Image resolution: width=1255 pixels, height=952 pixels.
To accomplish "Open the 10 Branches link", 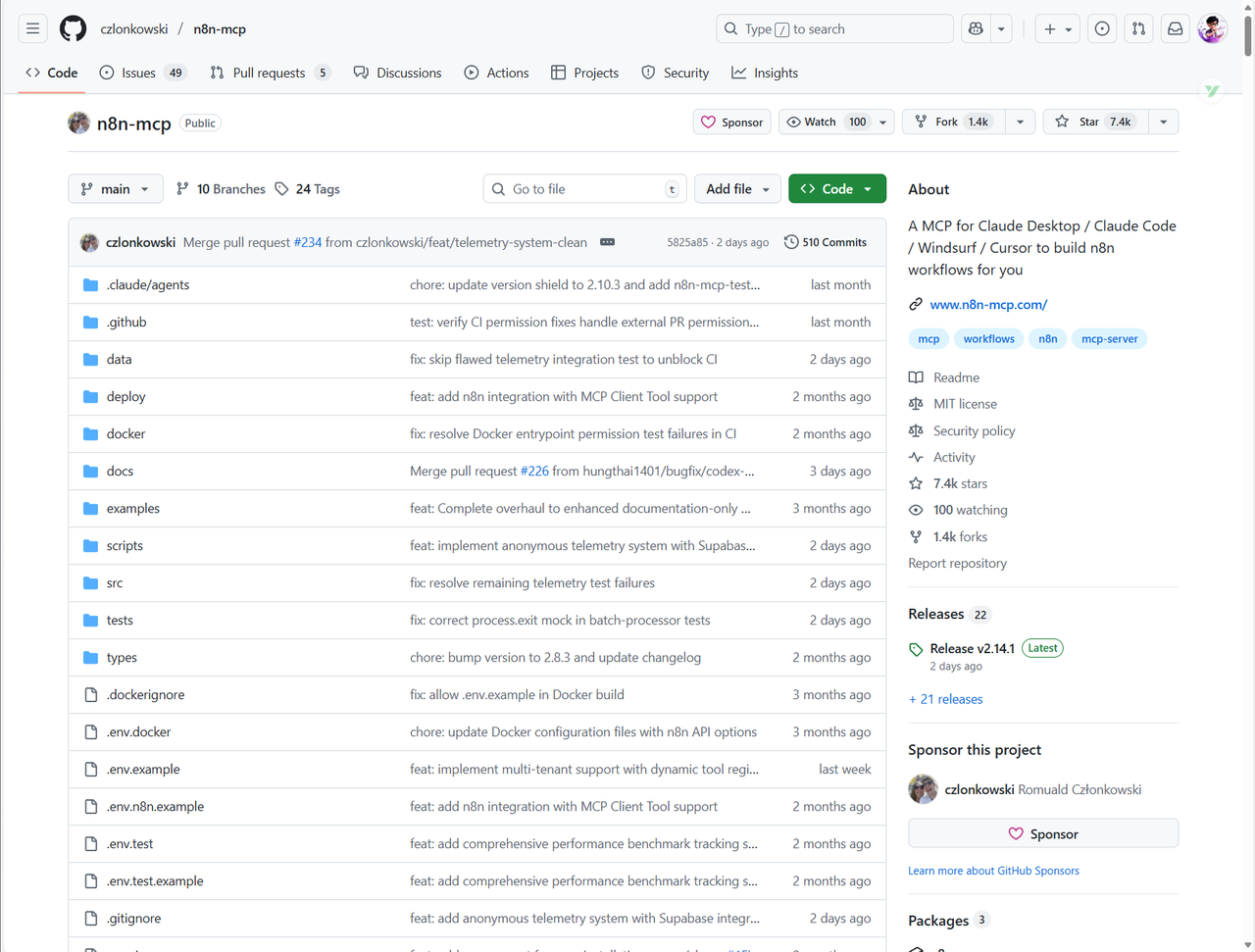I will click(221, 188).
